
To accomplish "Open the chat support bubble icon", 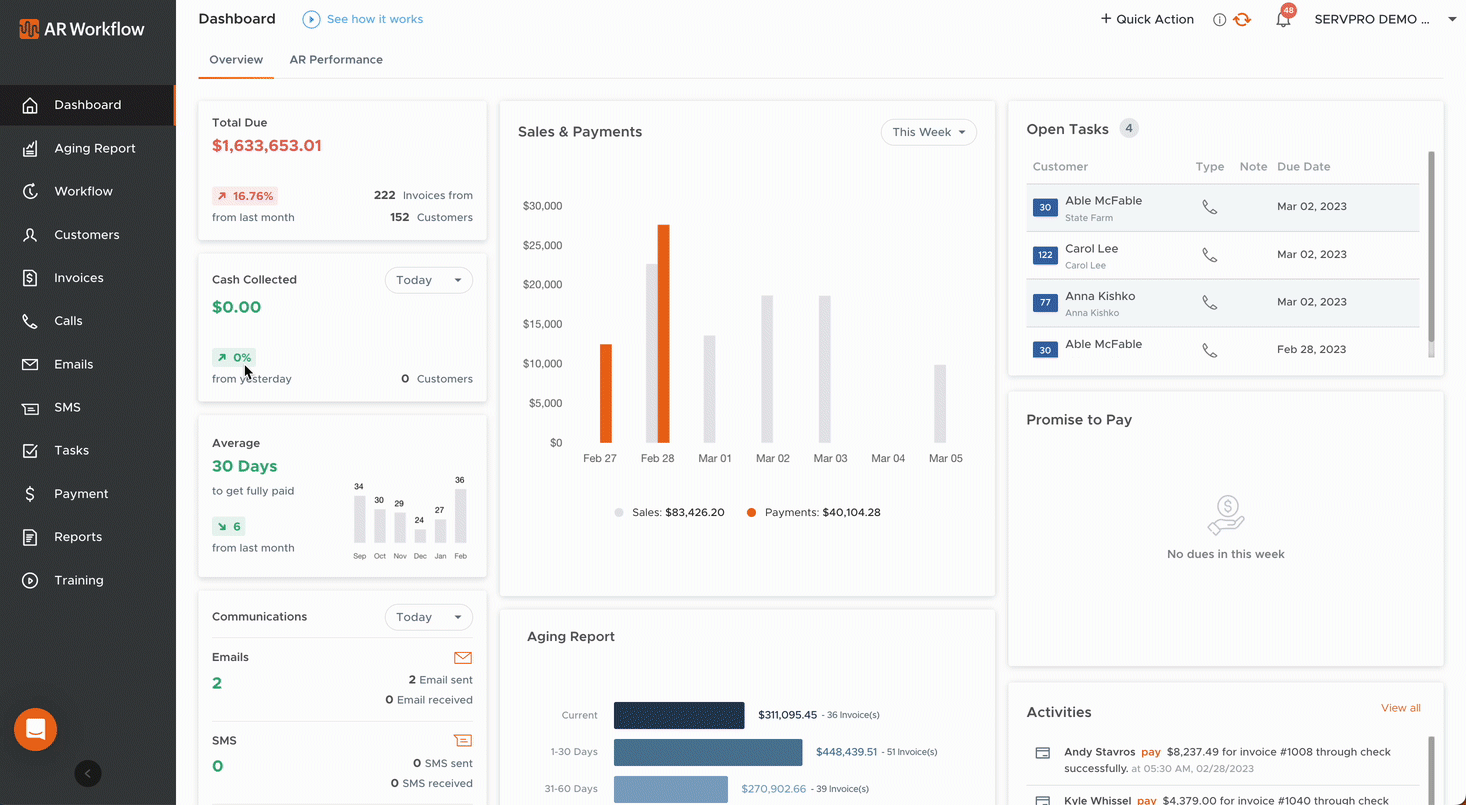I will 35,730.
